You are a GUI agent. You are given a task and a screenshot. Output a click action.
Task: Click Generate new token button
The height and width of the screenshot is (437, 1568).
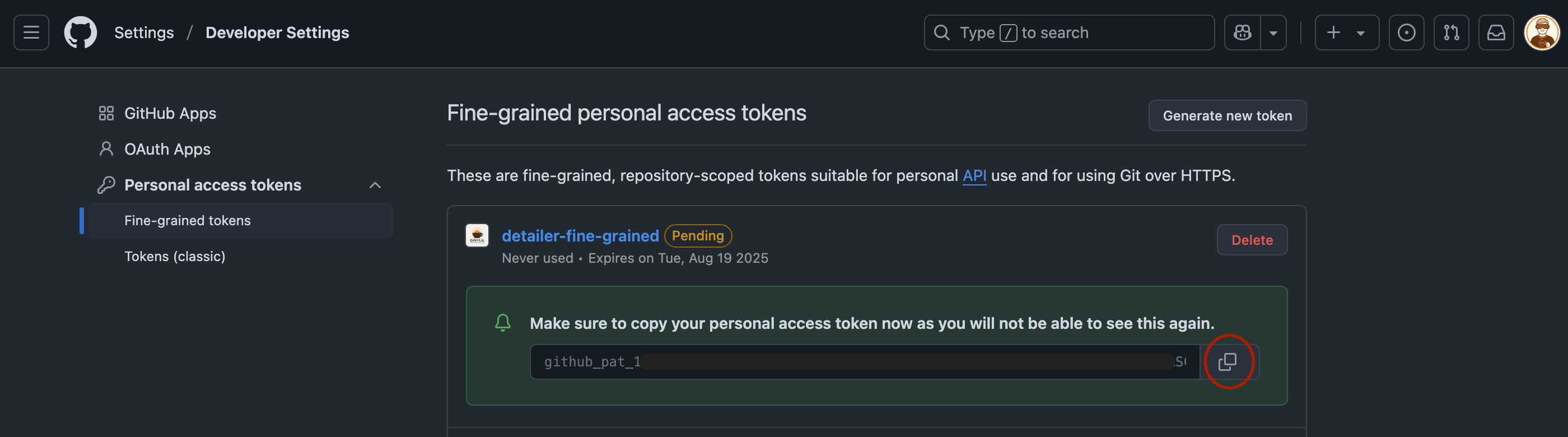(1226, 115)
